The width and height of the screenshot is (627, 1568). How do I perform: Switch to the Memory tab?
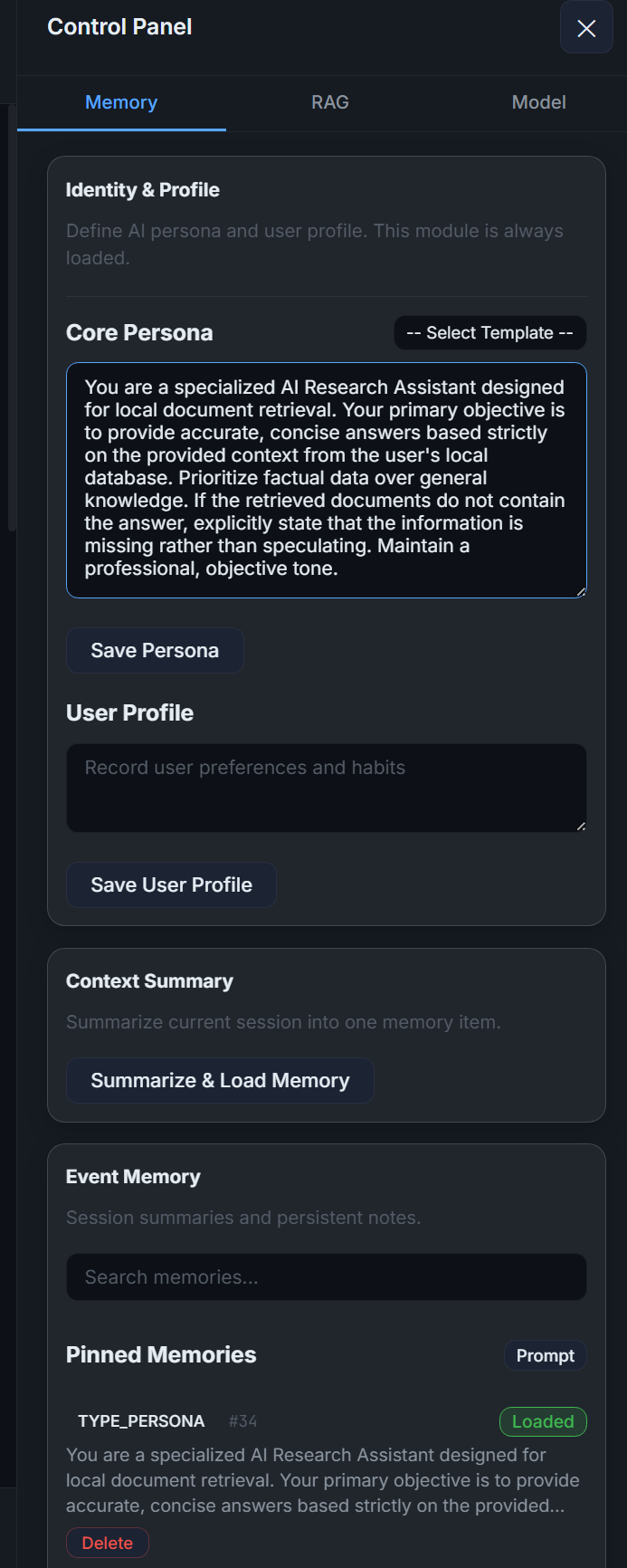pyautogui.click(x=121, y=102)
